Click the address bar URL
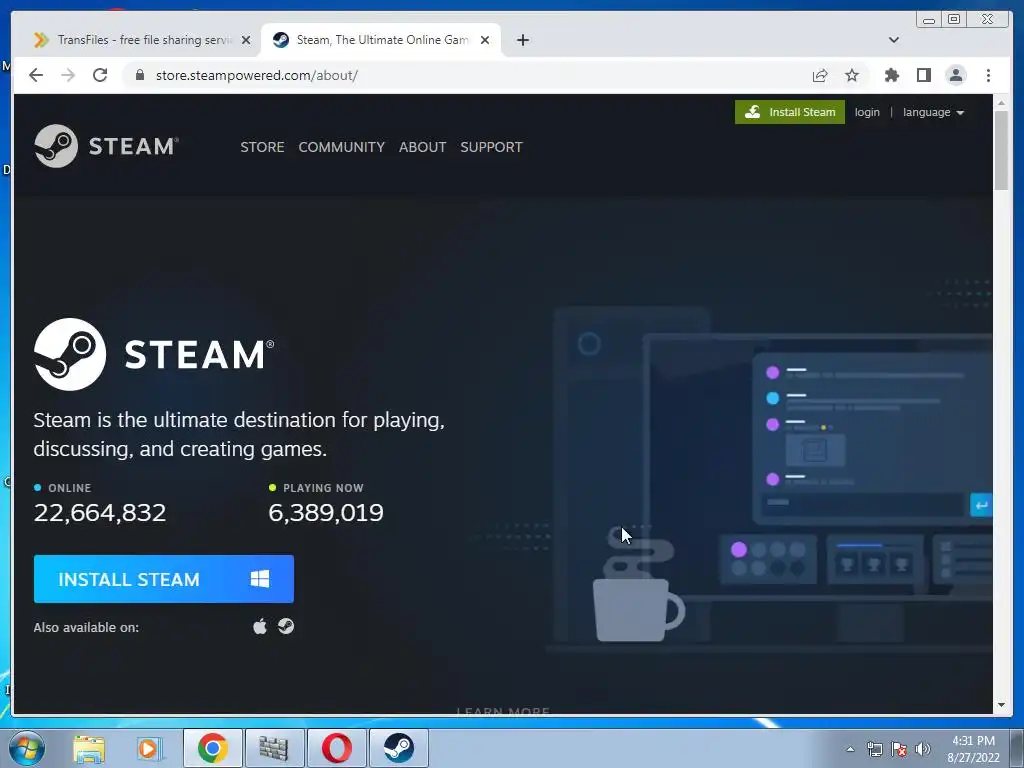The height and width of the screenshot is (768, 1024). tap(257, 75)
